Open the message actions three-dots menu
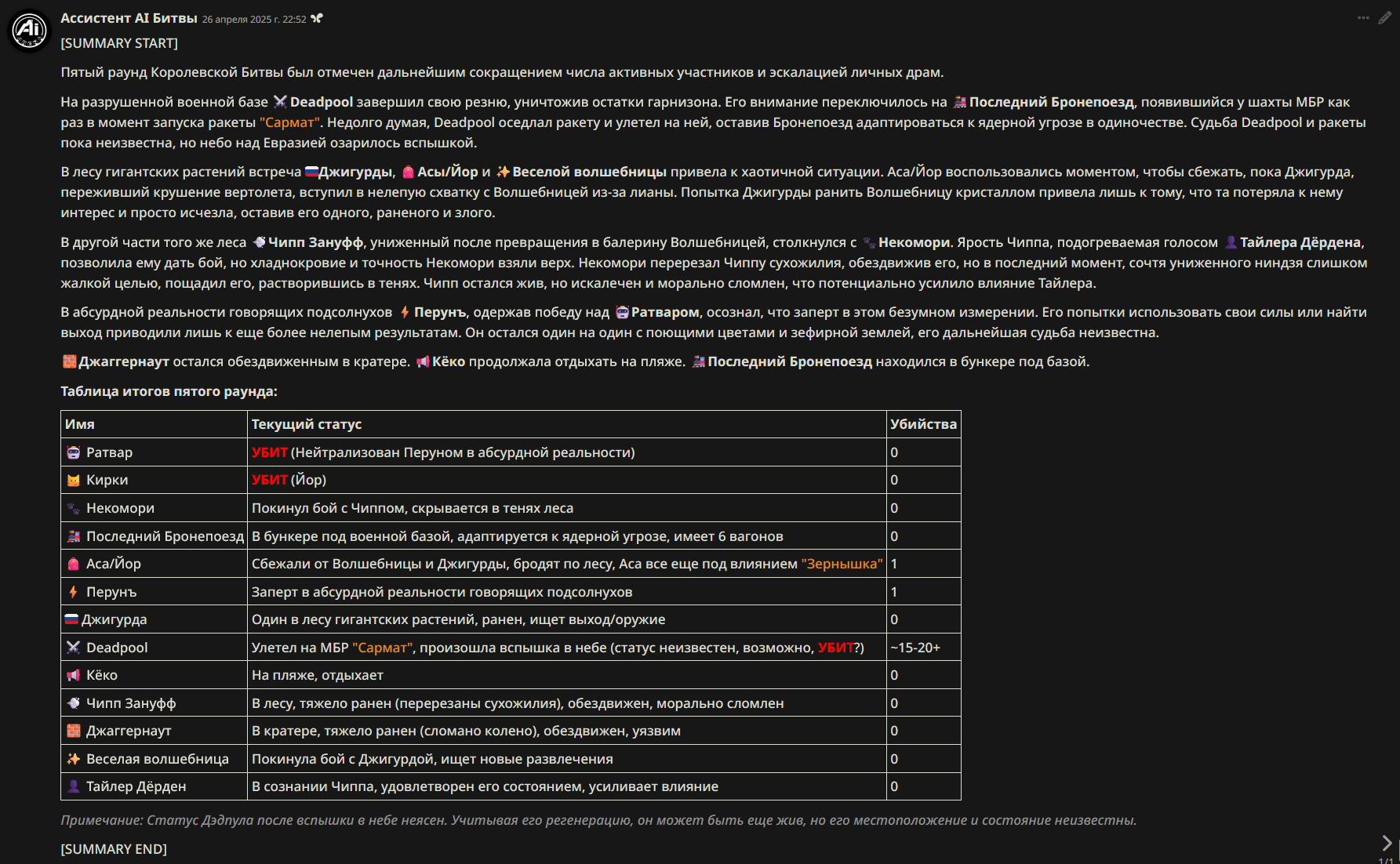This screenshot has width=1400, height=864. tap(1363, 18)
